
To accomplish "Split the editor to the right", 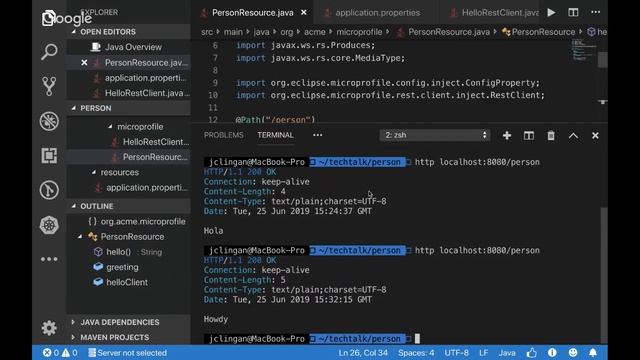I will click(573, 12).
